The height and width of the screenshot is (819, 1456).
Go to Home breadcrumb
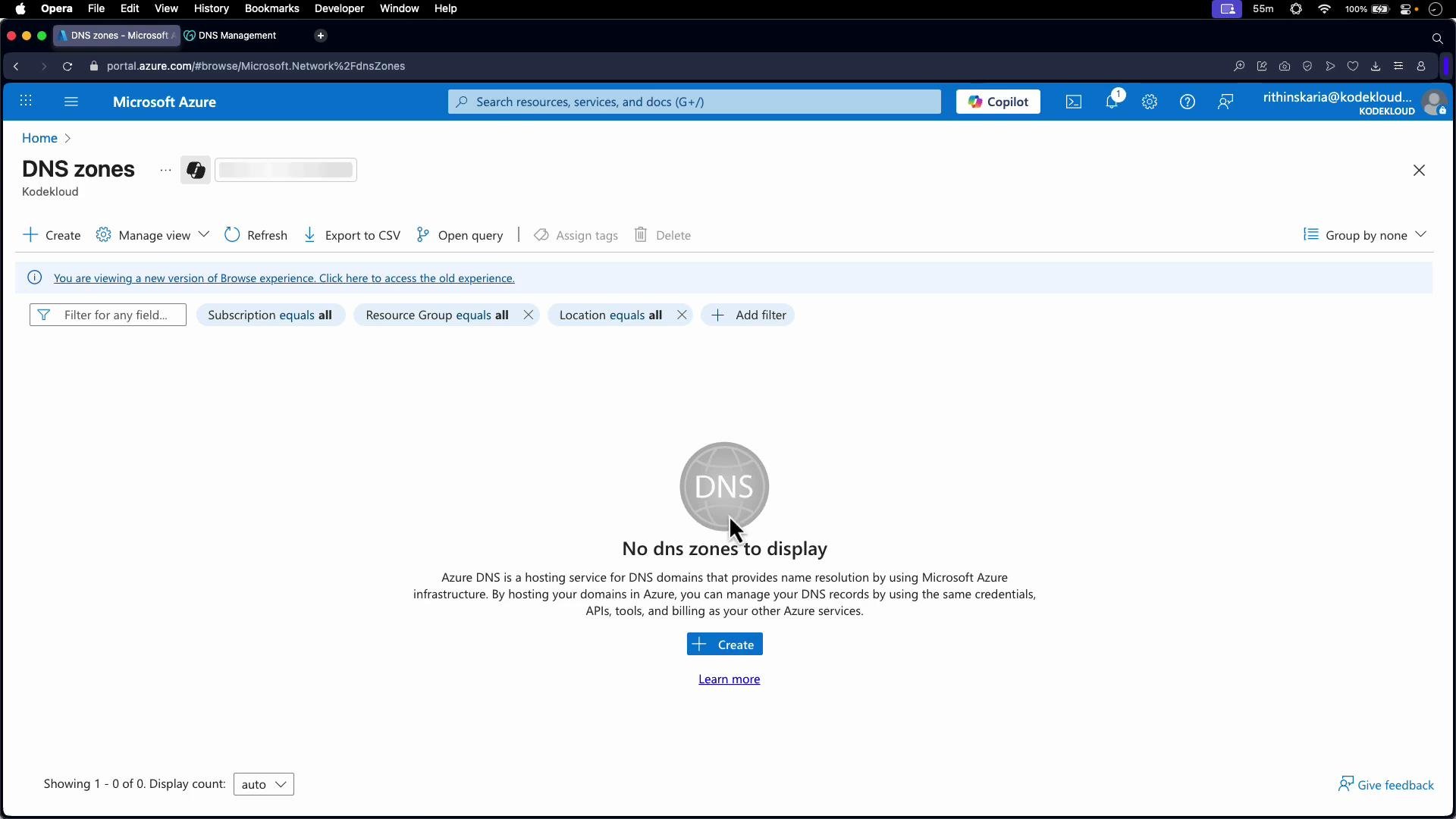39,138
